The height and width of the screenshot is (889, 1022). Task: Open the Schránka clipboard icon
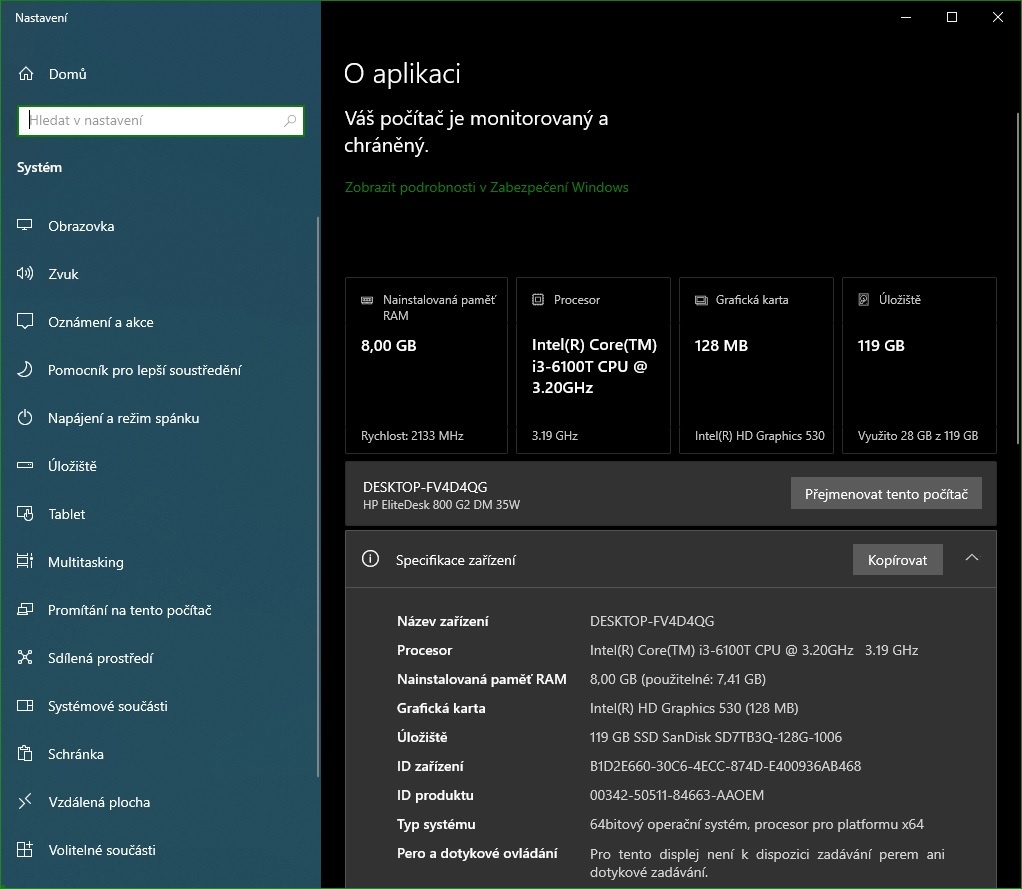26,754
